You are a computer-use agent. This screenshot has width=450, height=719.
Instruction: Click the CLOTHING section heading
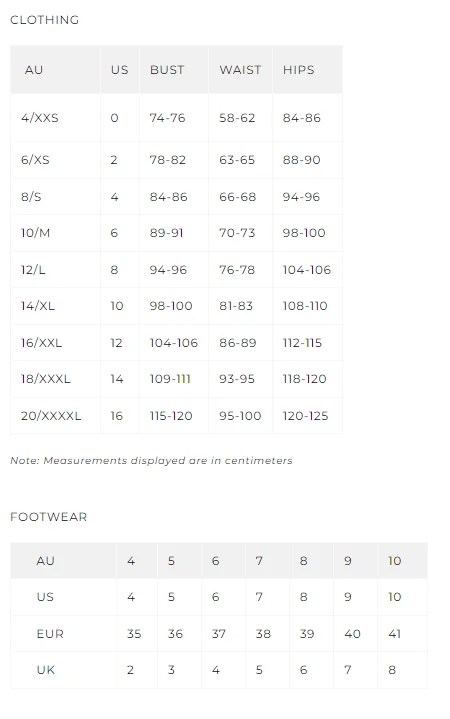coord(44,20)
